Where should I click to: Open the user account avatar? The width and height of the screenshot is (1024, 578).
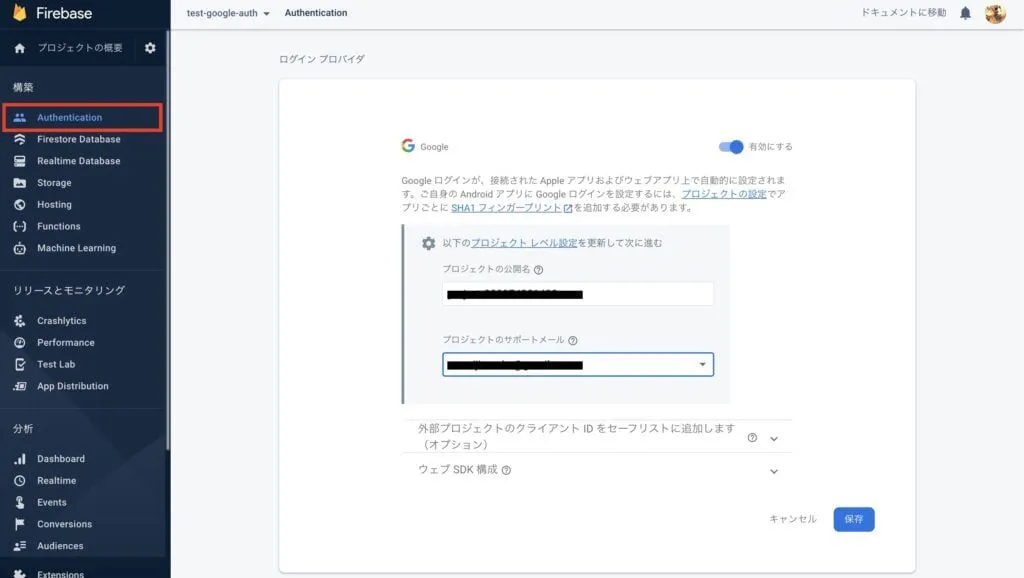(x=994, y=13)
